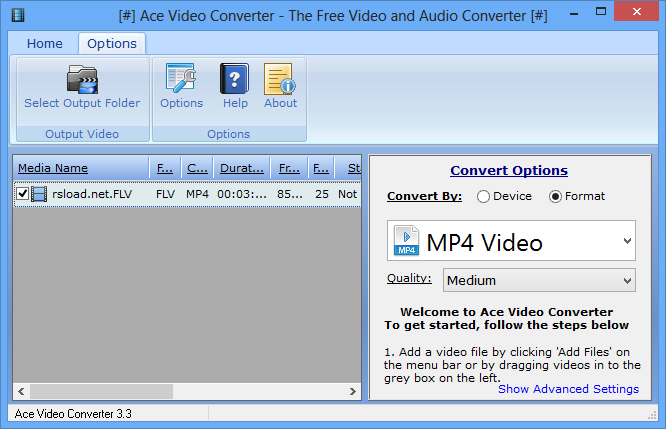Click the Options group label in ribbon
666x429 pixels.
coord(229,134)
